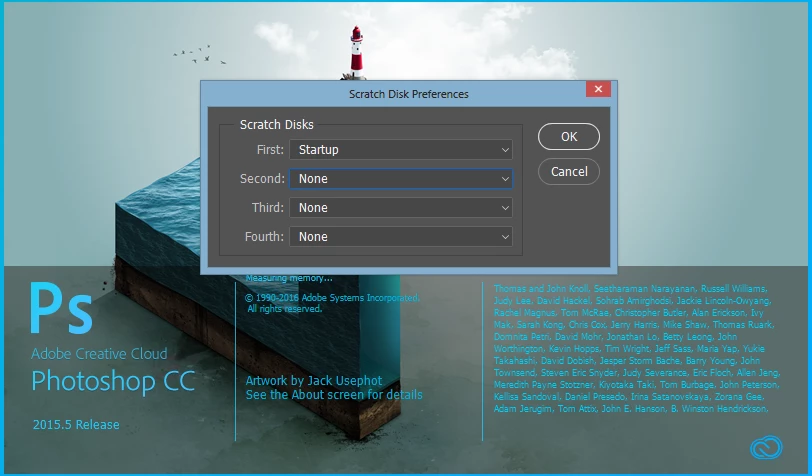The width and height of the screenshot is (812, 476).
Task: Click the 'Photoshop CC' title text
Action: point(113,382)
